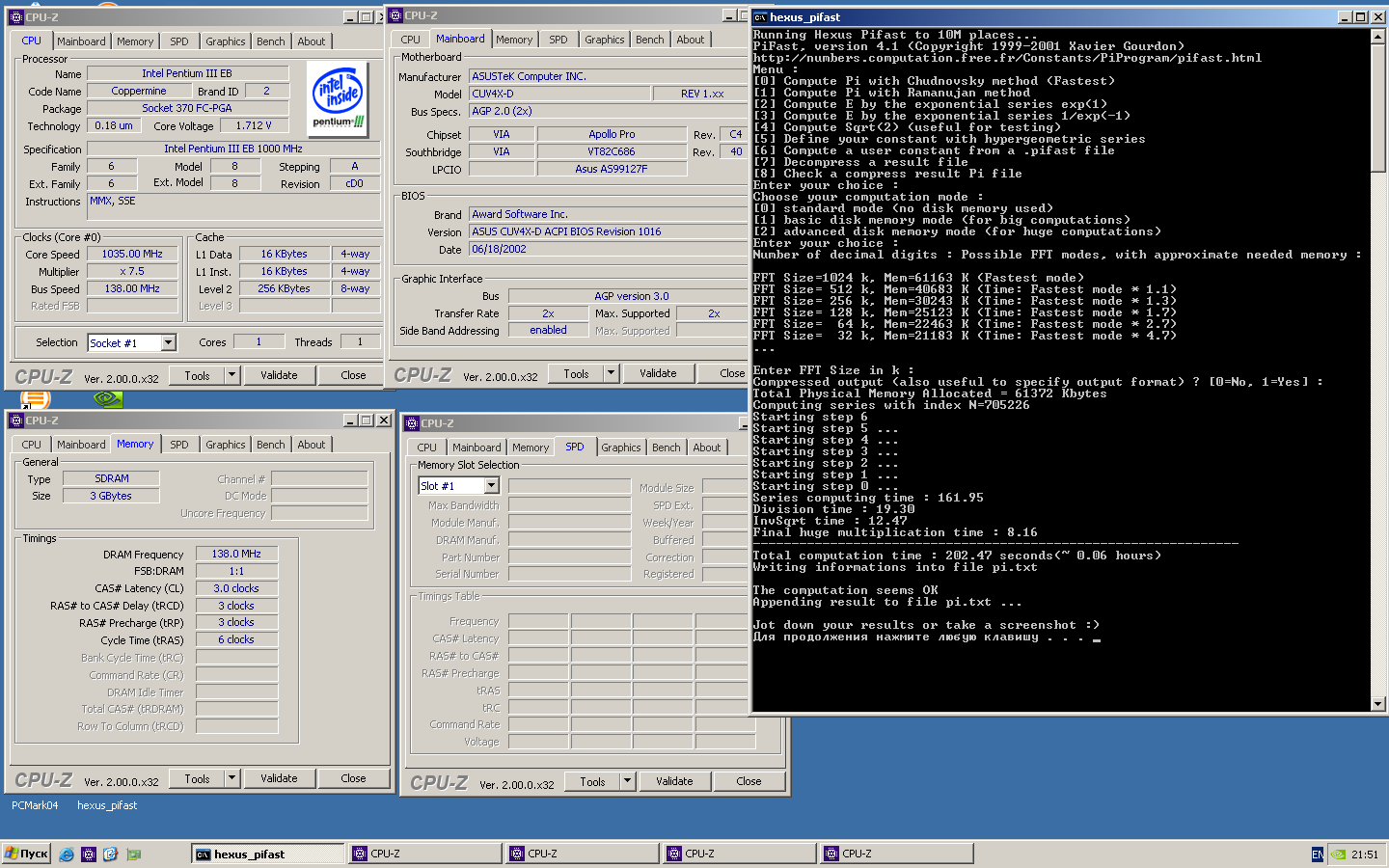Click Validate in the SPD window
Viewport: 1389px width, 868px height.
674,781
